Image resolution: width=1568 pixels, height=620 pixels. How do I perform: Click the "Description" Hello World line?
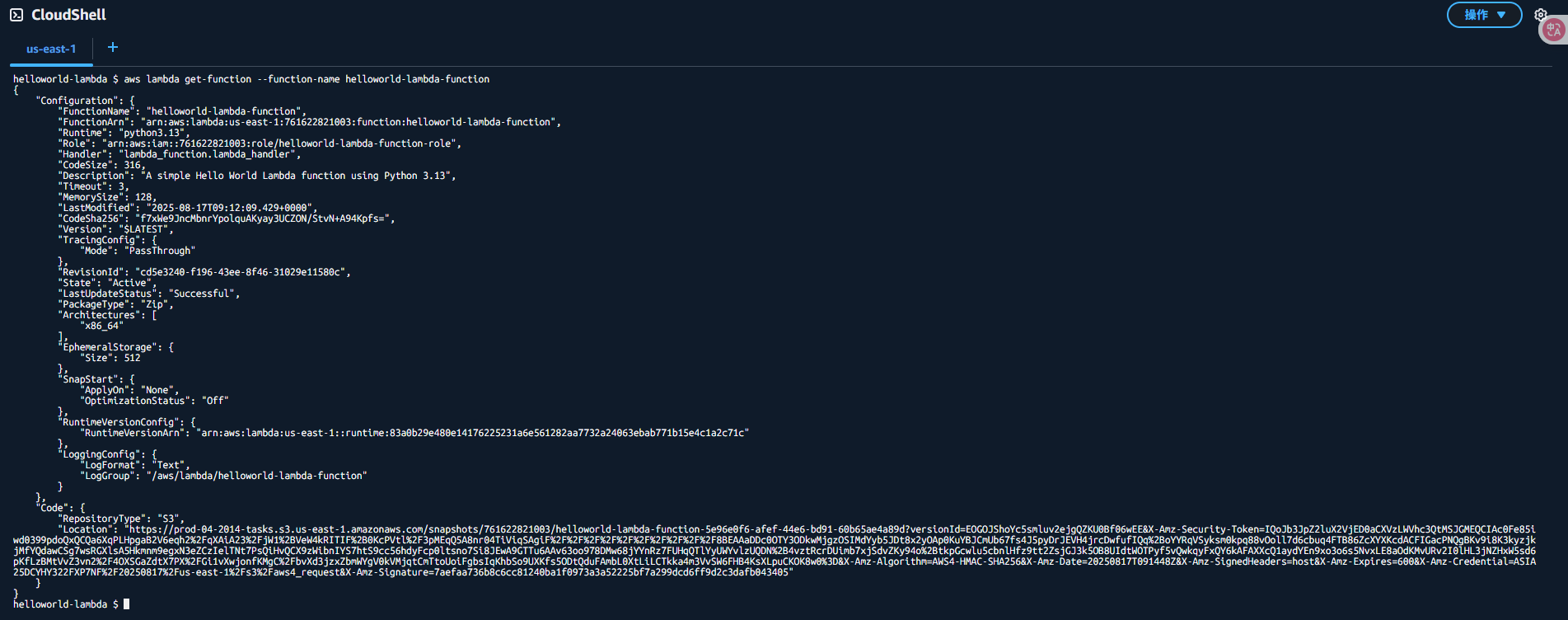[x=257, y=176]
